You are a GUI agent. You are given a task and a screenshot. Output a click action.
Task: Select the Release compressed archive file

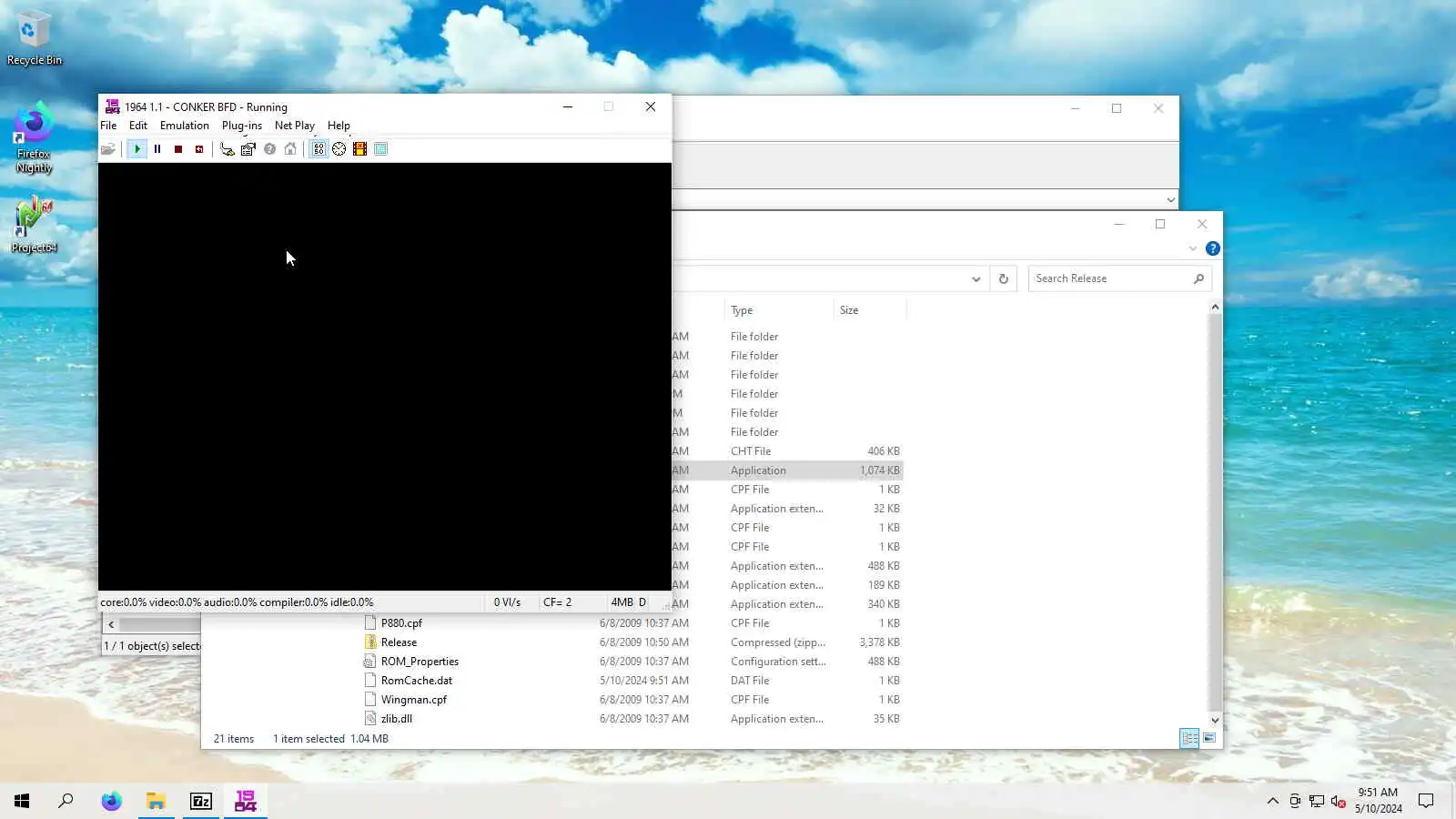[x=399, y=642]
